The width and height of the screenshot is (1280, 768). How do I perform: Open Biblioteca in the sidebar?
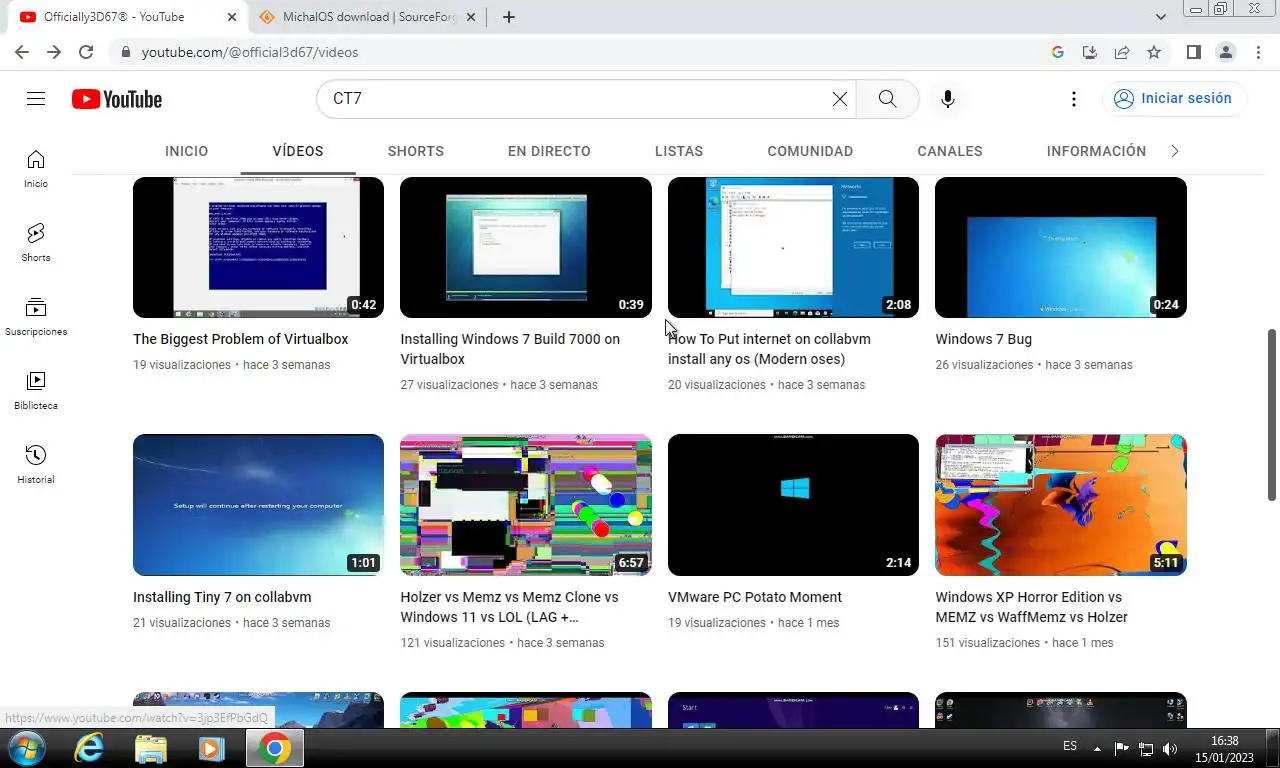36,391
